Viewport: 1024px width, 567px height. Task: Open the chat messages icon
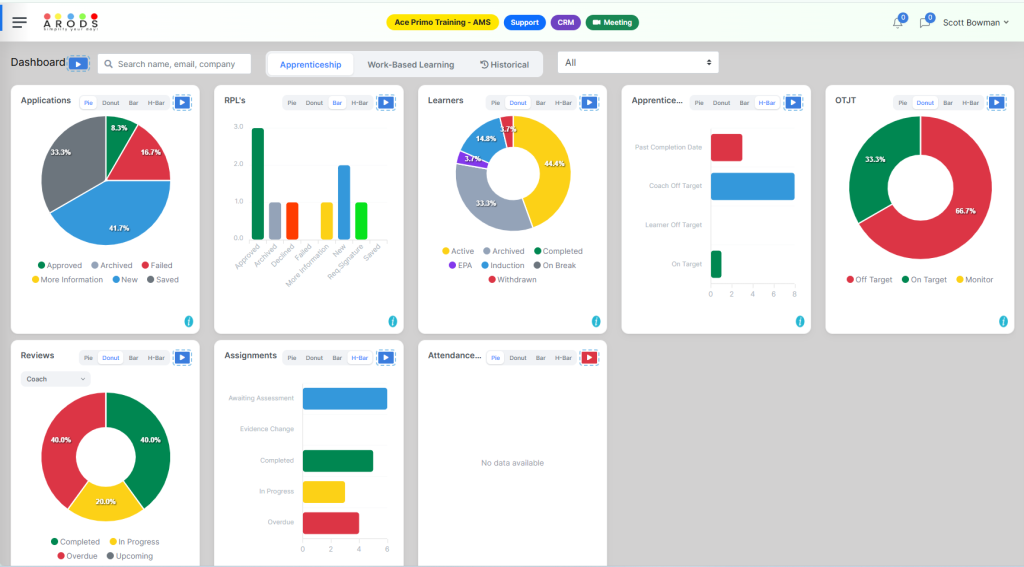point(925,22)
